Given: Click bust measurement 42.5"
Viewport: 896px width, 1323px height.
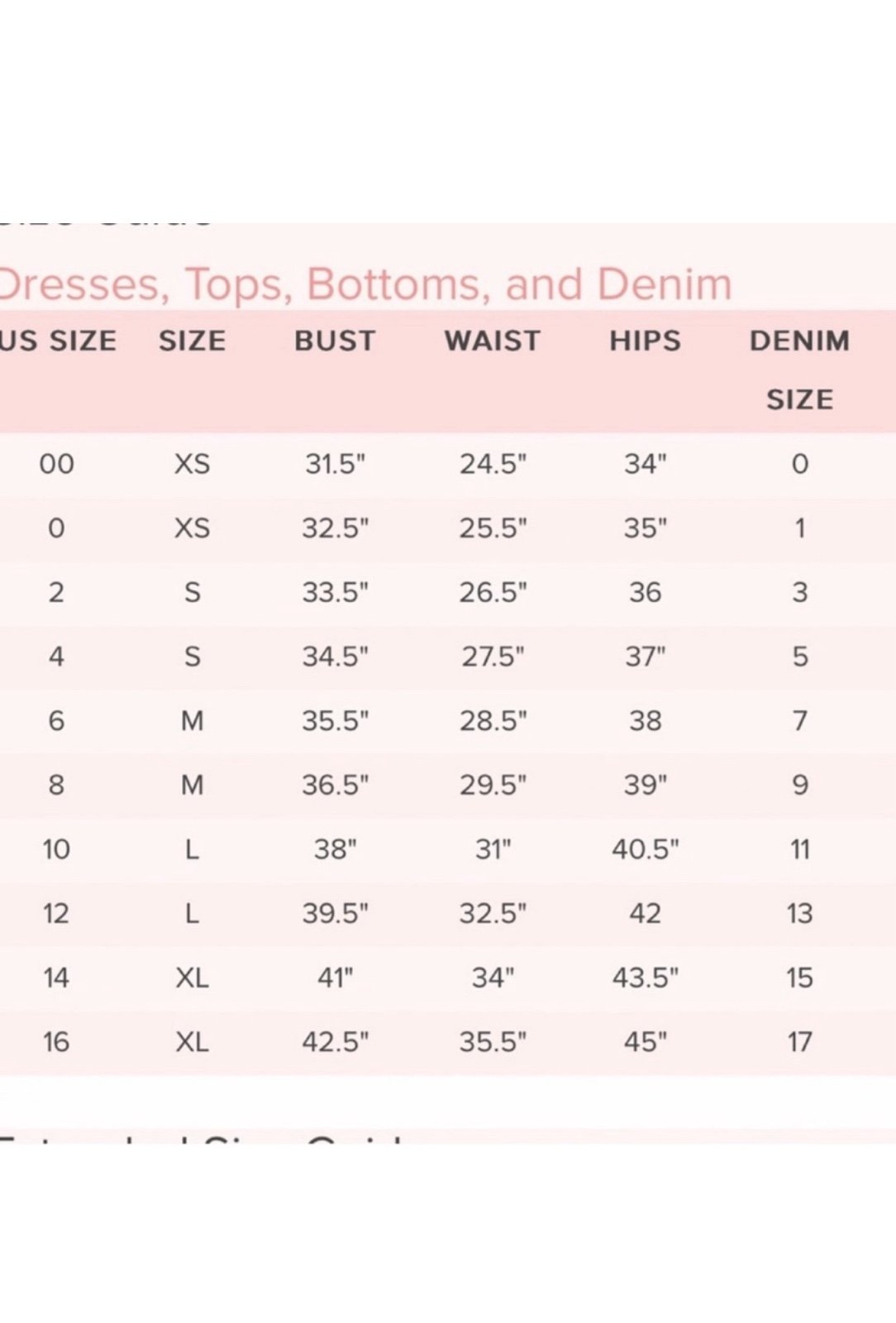Looking at the screenshot, I should tap(335, 1042).
